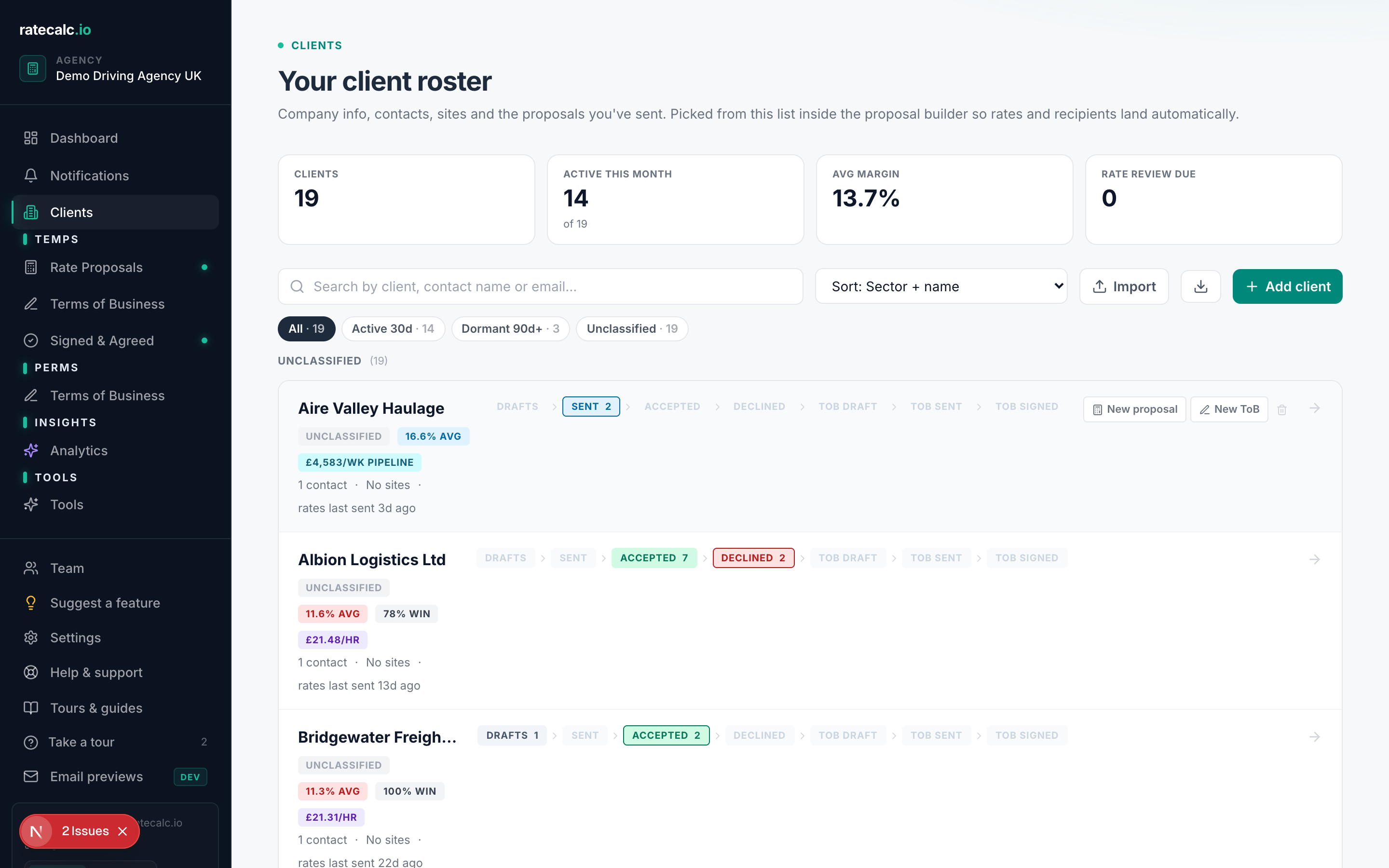Click the pen icon beside Temps Terms of Business
The height and width of the screenshot is (868, 1389).
31,304
